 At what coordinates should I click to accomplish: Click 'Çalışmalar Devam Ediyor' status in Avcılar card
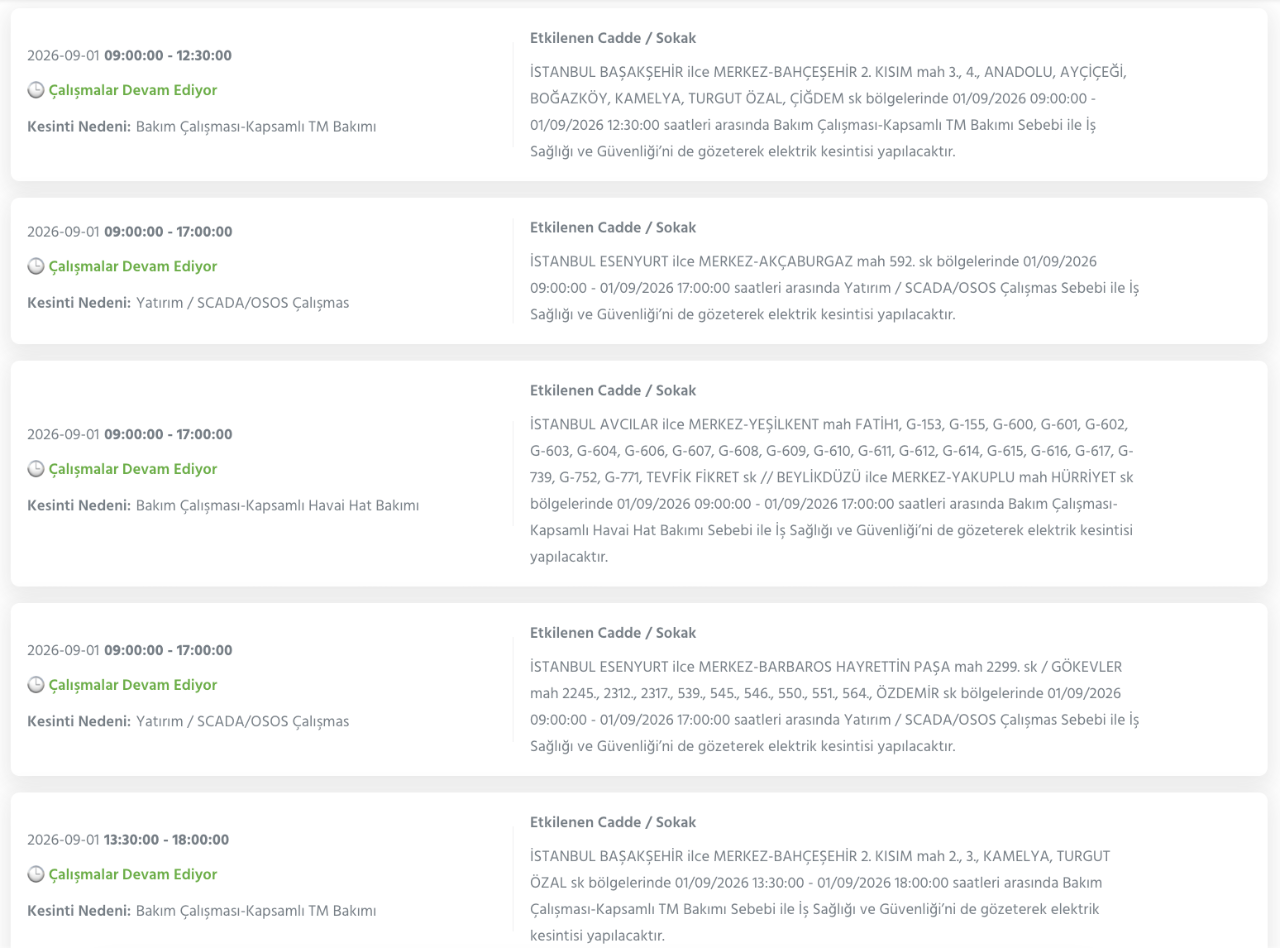click(x=133, y=469)
